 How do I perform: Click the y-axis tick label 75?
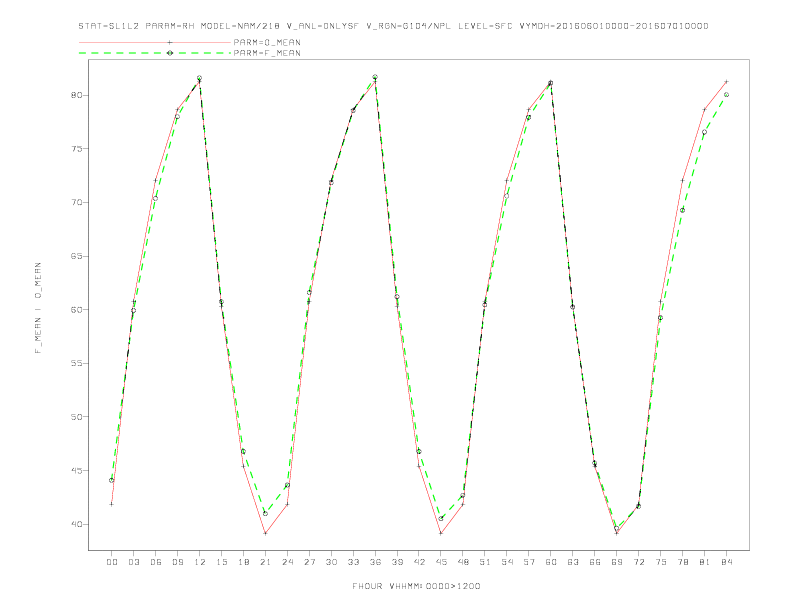coord(77,148)
